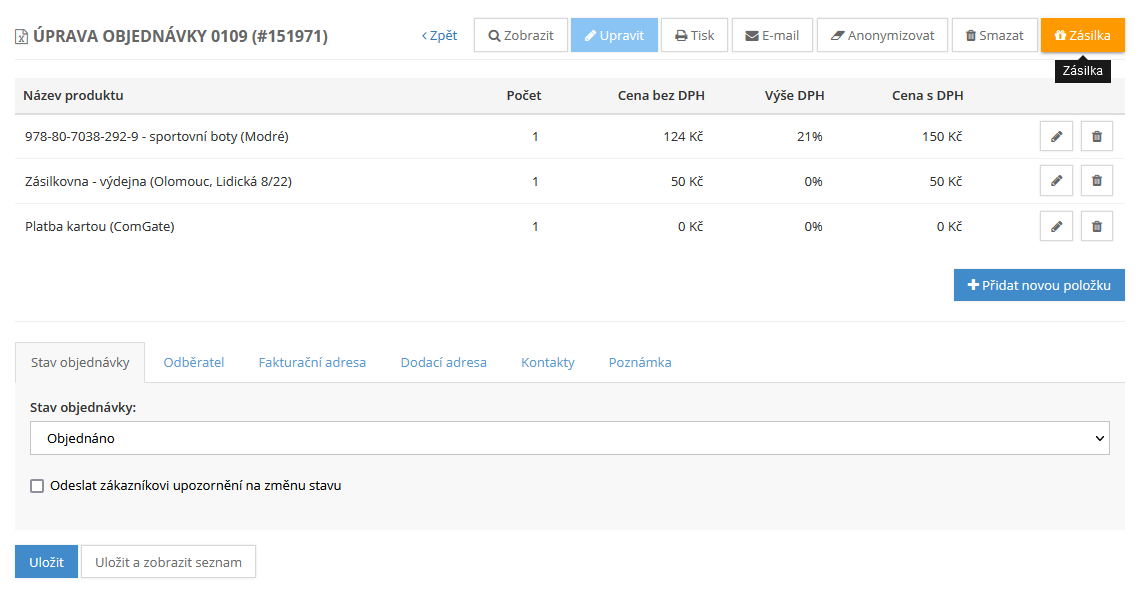Remove the Zásilkovna shipping item
1140x597 pixels.
pos(1096,181)
